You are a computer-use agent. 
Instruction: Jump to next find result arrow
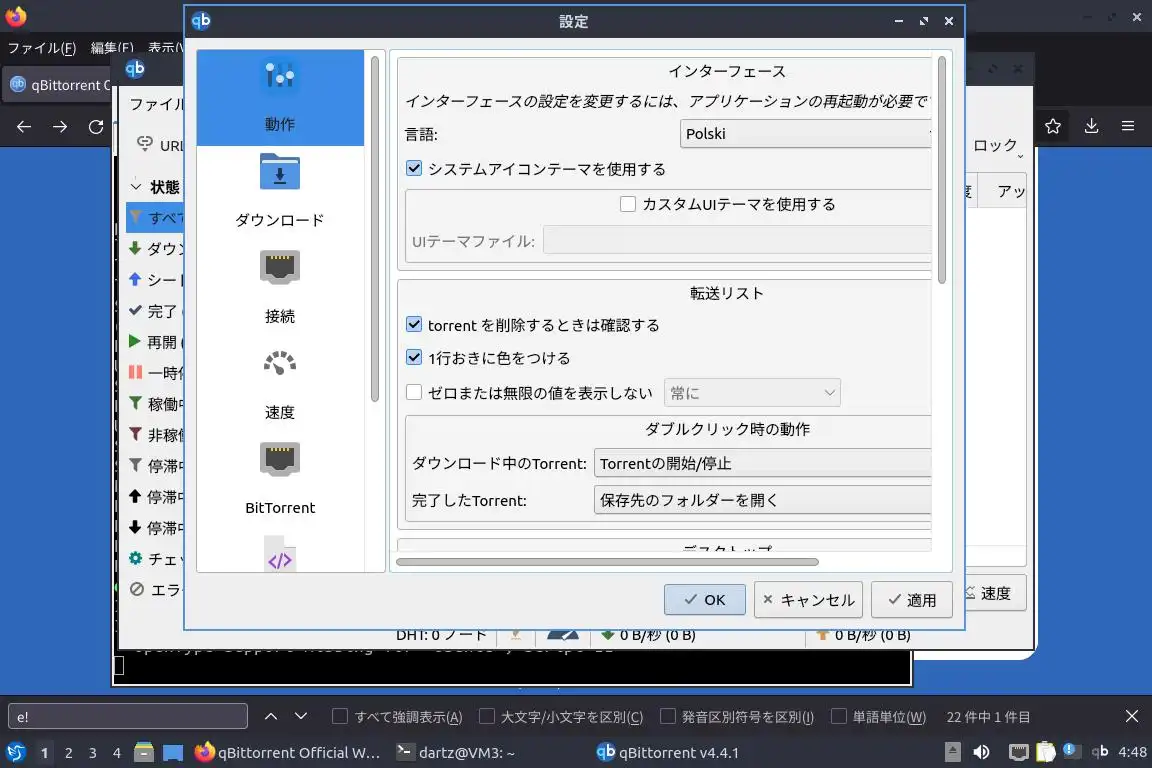coord(300,716)
